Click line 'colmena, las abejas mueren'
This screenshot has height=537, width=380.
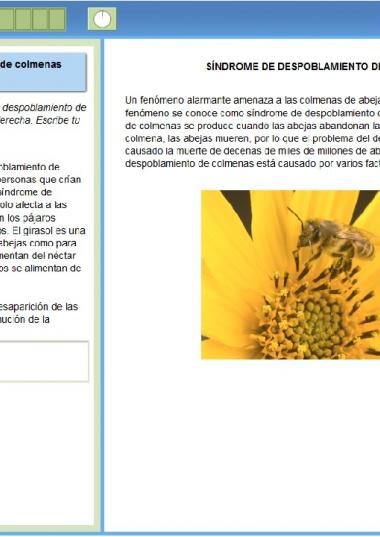(x=252, y=138)
